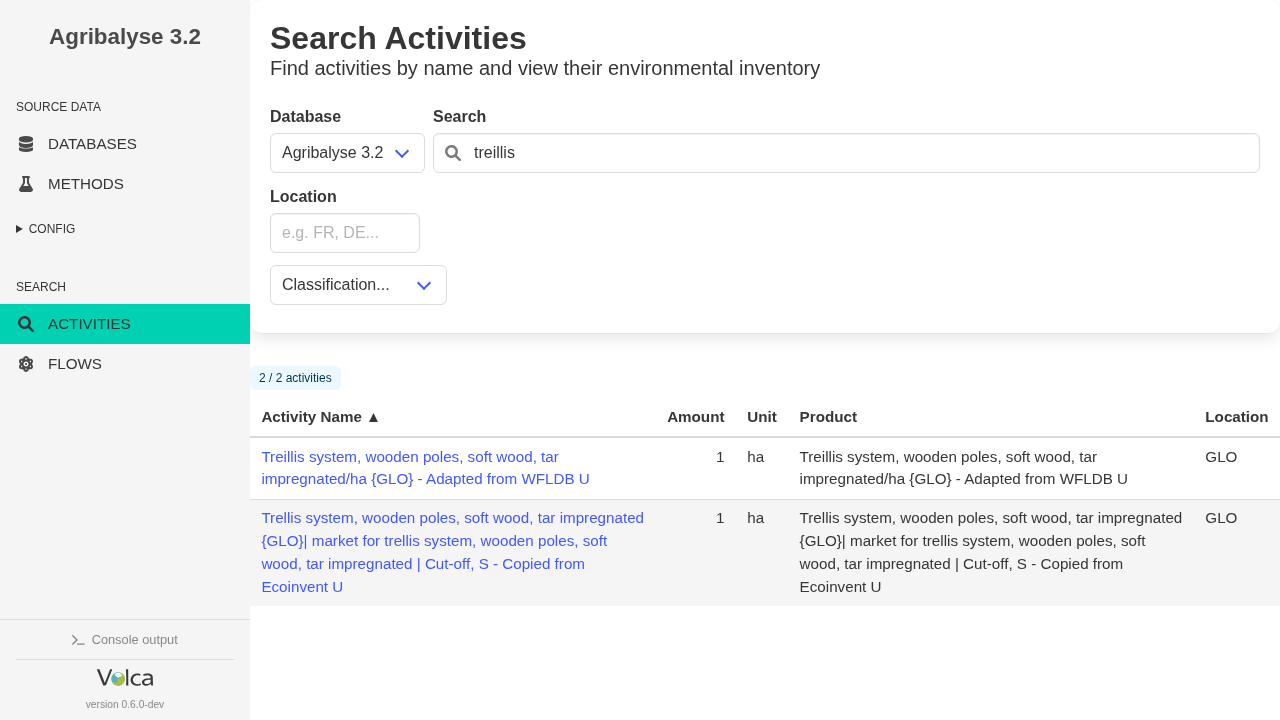
Task: Click the Search Activities heading
Action: coord(398,38)
